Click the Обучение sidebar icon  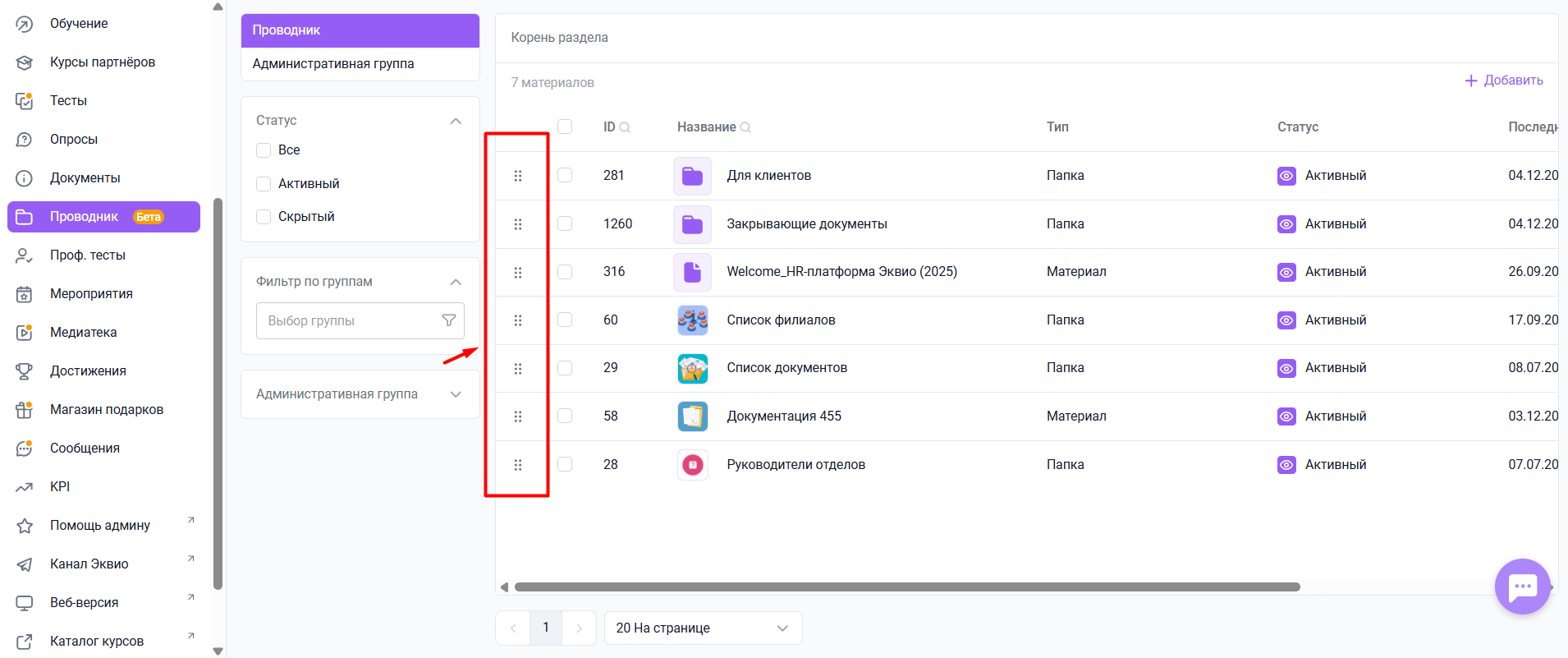25,24
